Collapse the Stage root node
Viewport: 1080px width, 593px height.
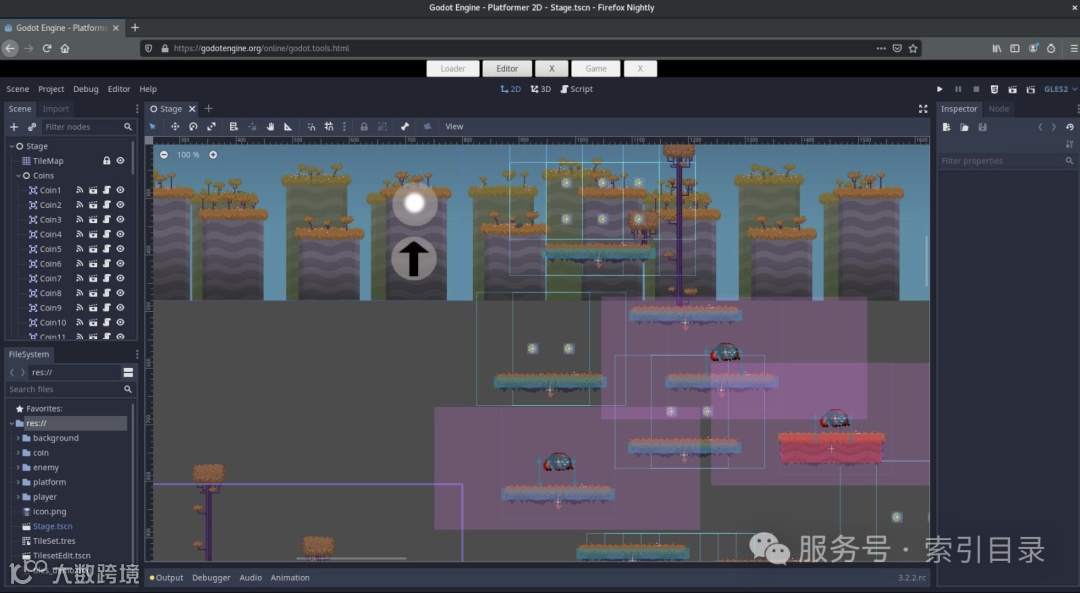point(12,146)
